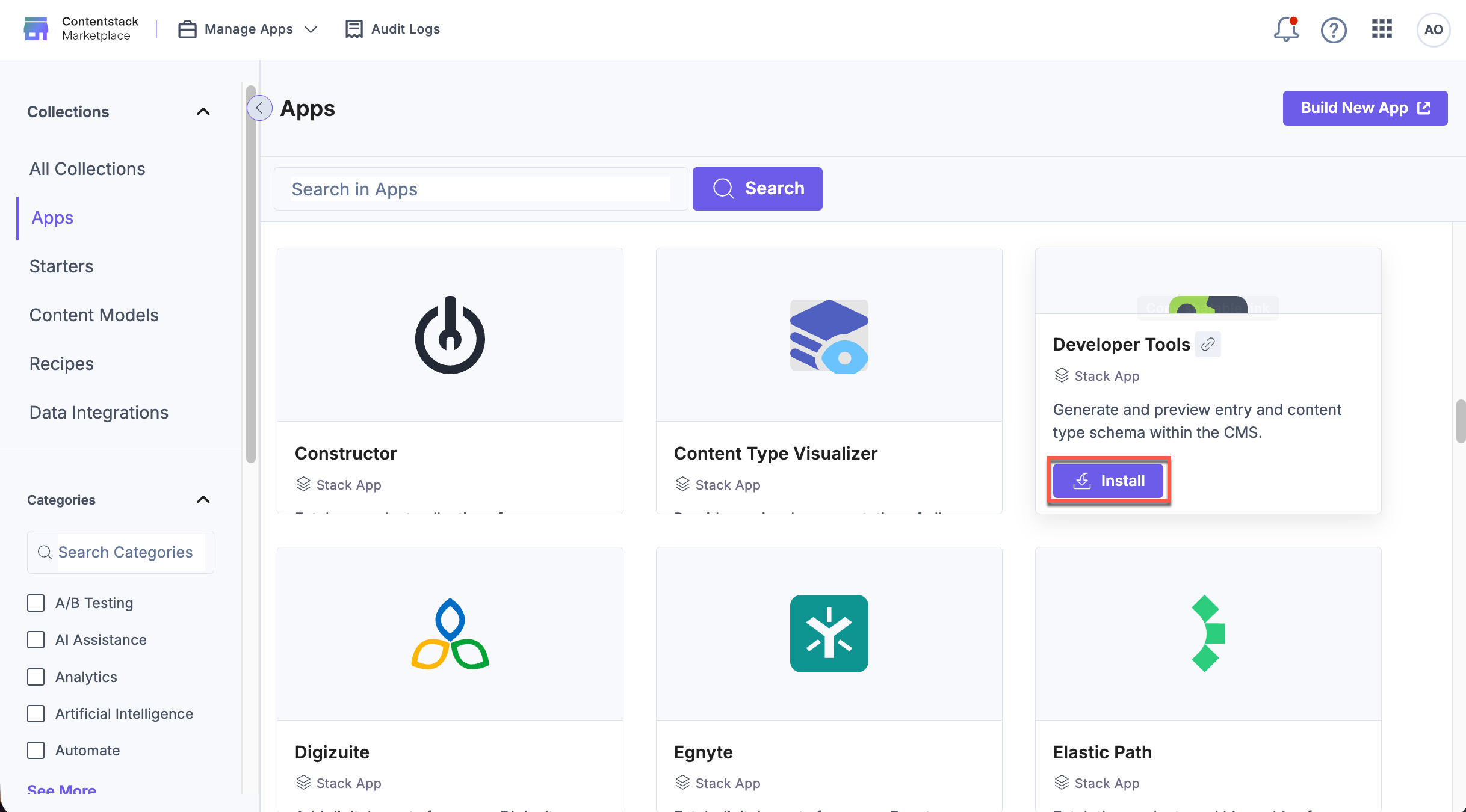Click the Egnyte app logo
1466x812 pixels.
click(x=829, y=633)
